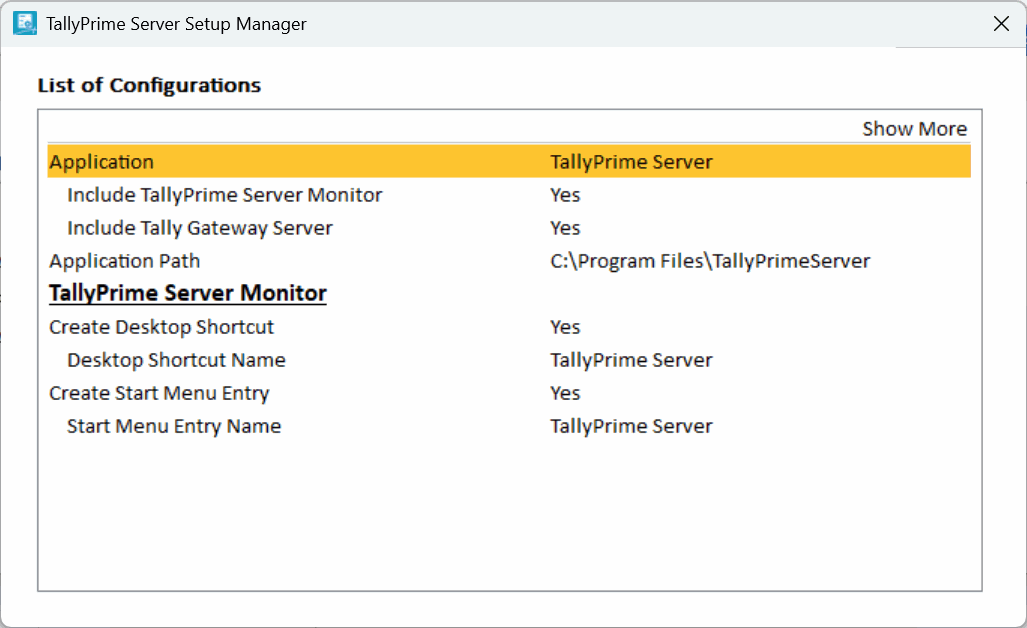Viewport: 1027px width, 628px height.
Task: Edit the Desktop Shortcut Name value field
Action: pos(631,360)
